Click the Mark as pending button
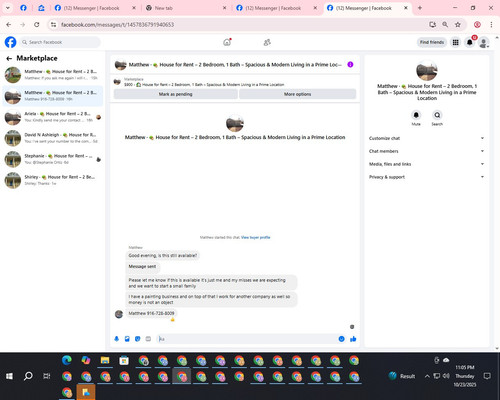Image resolution: width=500 pixels, height=400 pixels. pyautogui.click(x=176, y=94)
